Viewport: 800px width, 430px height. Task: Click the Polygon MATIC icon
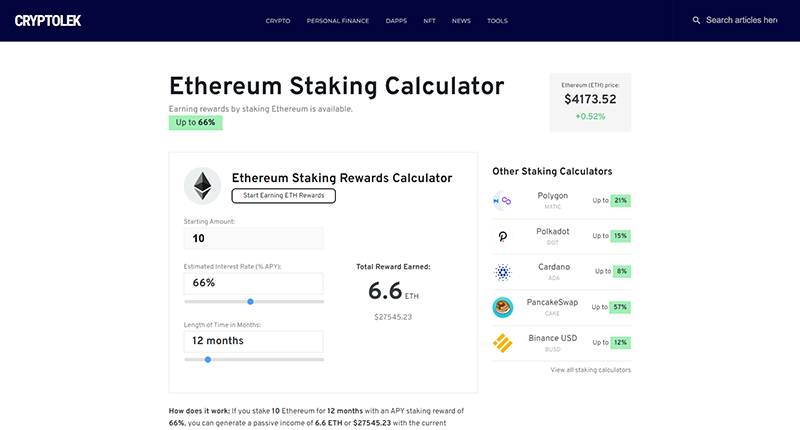pos(503,201)
